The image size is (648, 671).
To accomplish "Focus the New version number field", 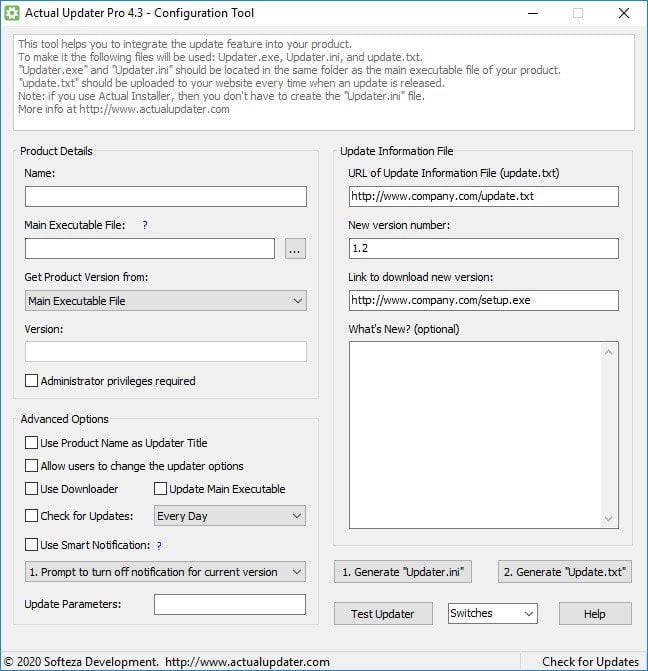I will 483,248.
